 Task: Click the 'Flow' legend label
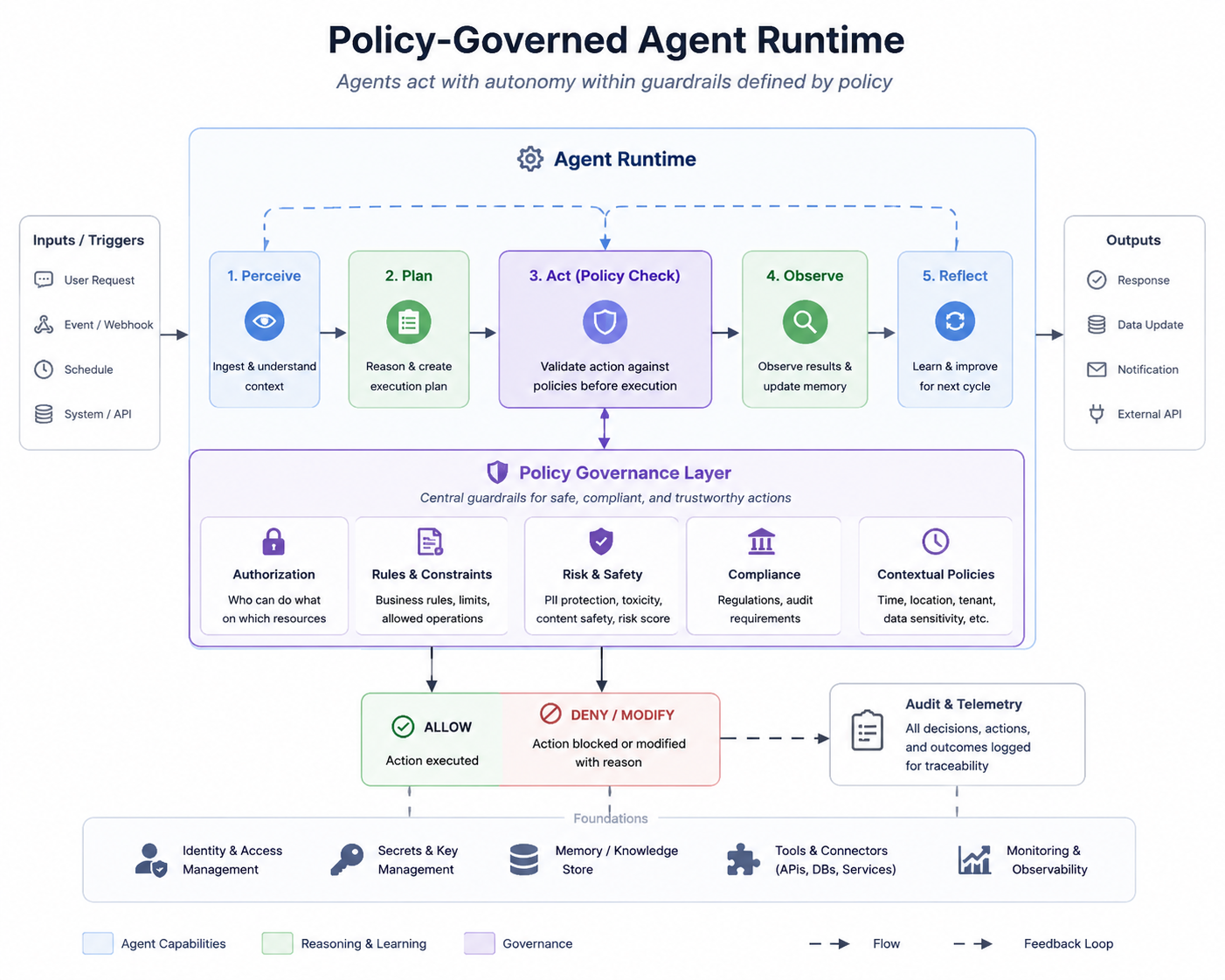pos(886,943)
